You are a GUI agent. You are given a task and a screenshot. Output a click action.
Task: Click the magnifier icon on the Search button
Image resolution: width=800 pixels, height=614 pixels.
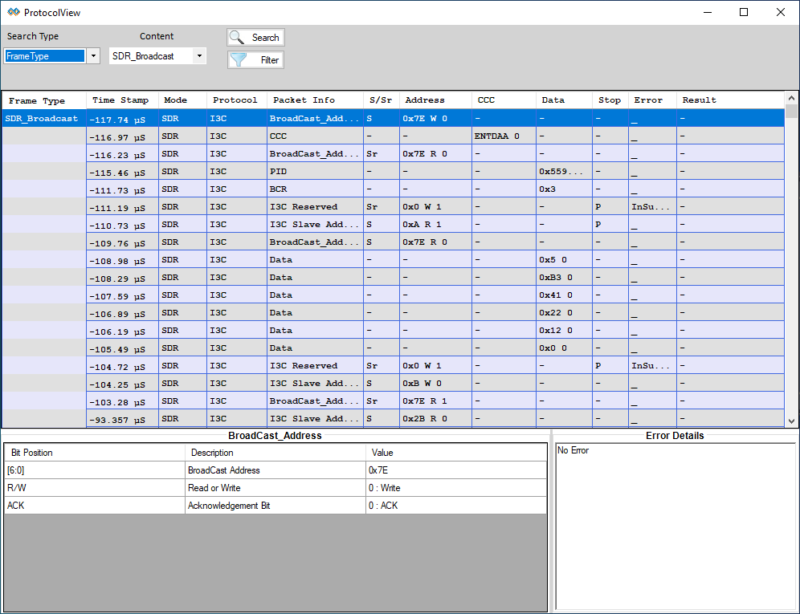[x=237, y=37]
